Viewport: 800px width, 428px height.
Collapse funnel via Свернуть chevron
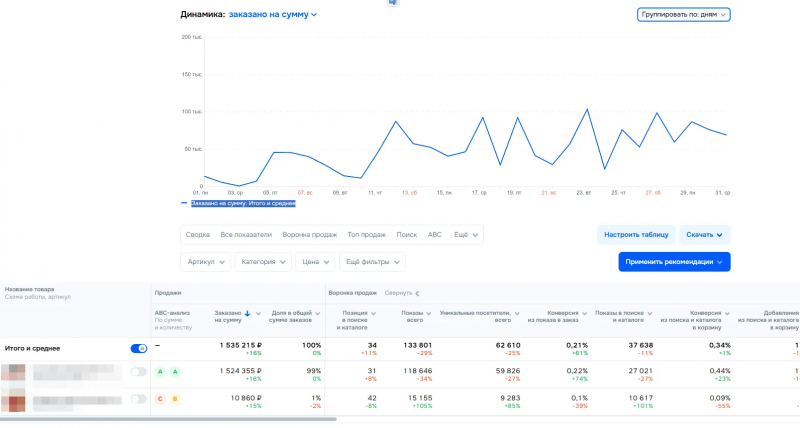417,293
